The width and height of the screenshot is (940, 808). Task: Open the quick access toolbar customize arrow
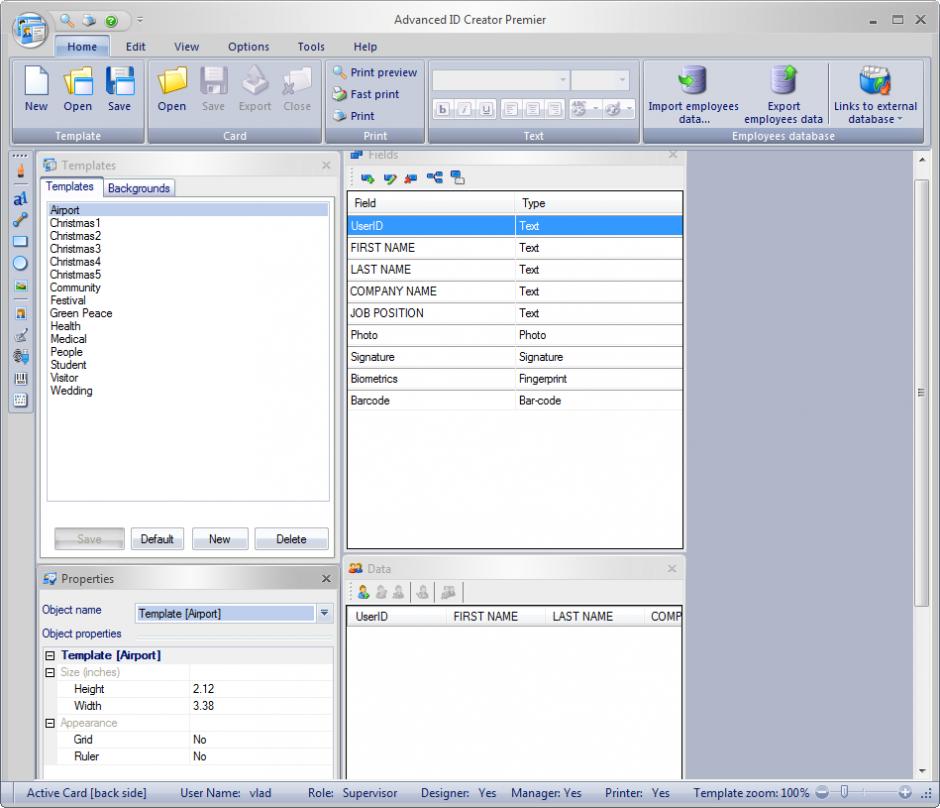[x=140, y=20]
